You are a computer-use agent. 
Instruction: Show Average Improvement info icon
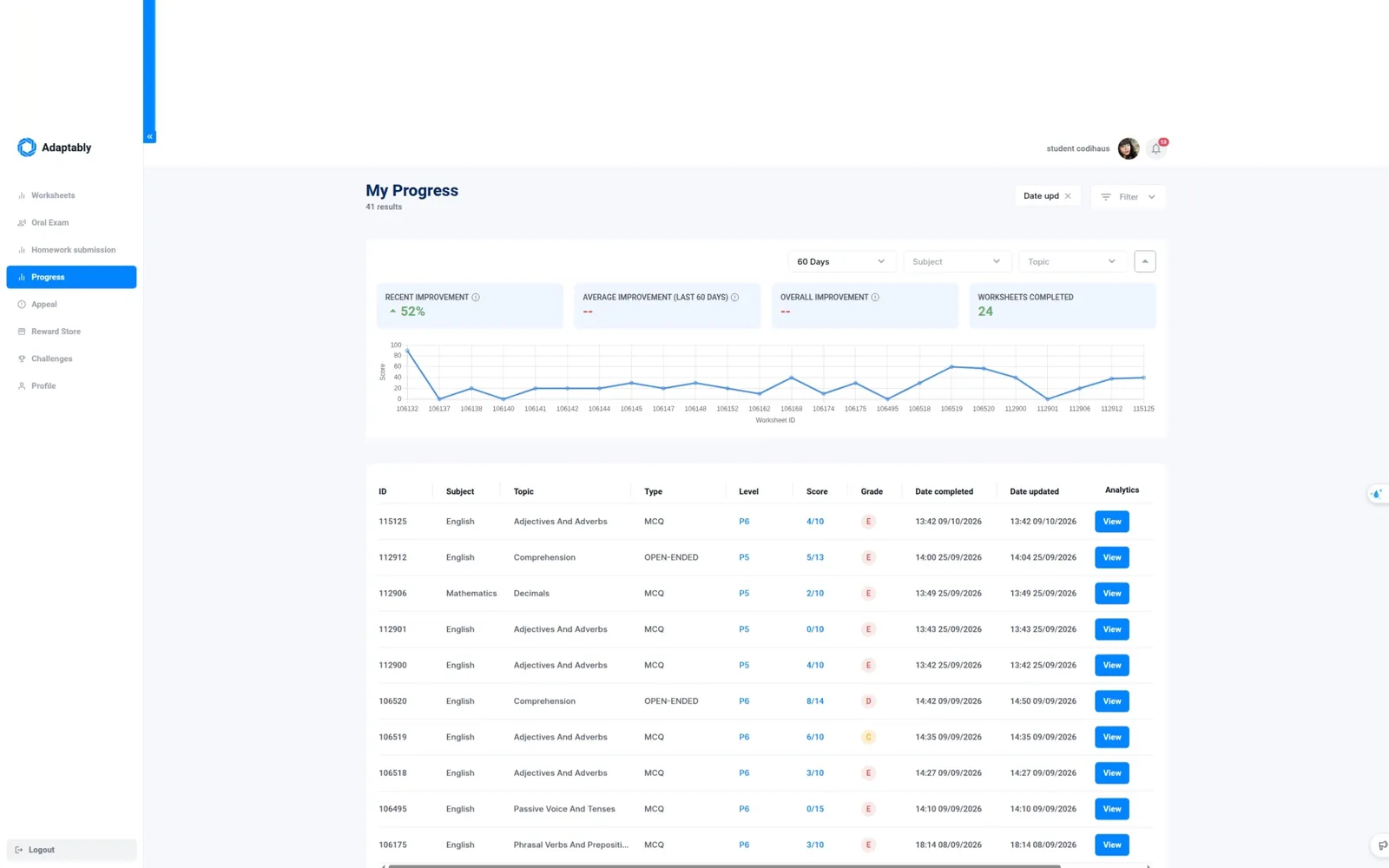(x=734, y=297)
